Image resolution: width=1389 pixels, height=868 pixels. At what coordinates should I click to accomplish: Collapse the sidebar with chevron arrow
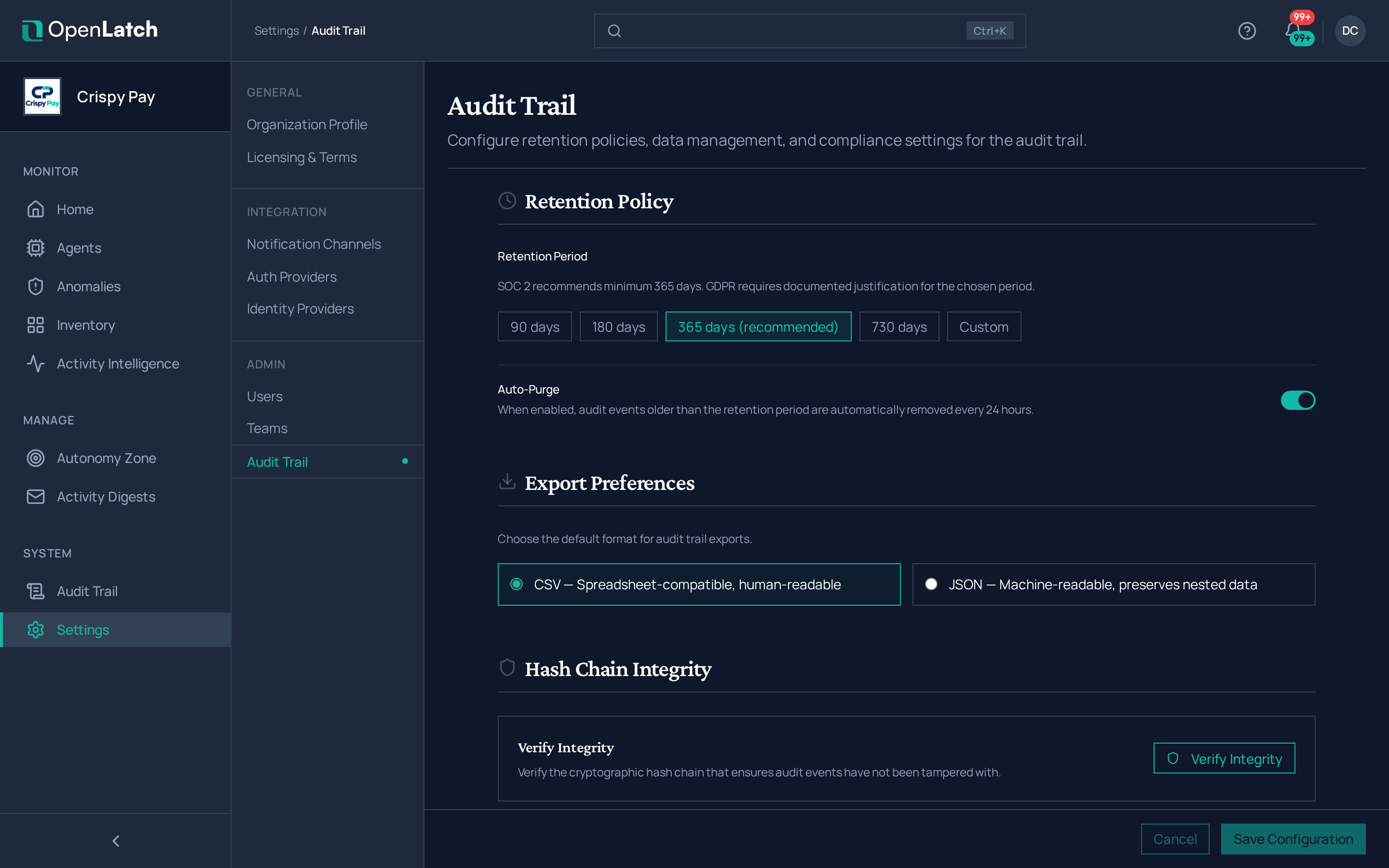tap(115, 841)
